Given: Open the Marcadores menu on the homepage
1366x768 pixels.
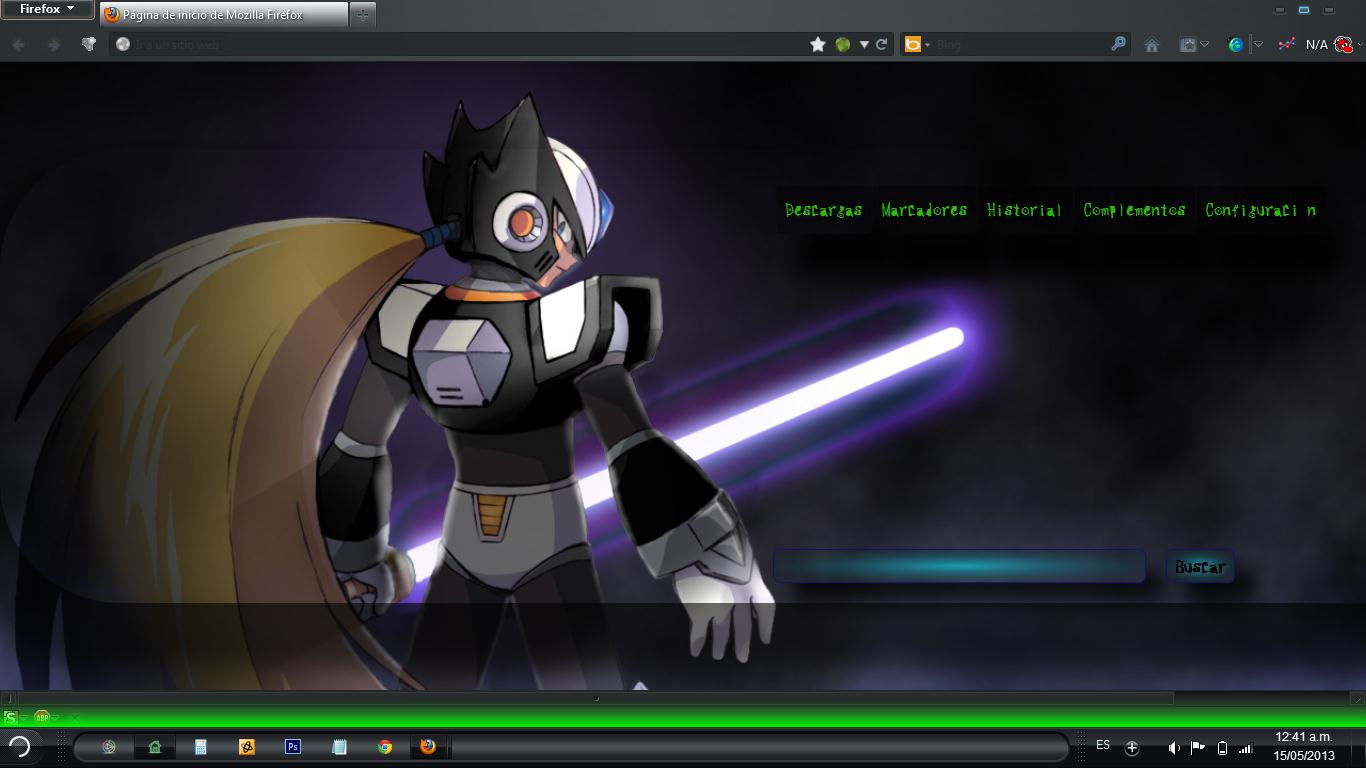Looking at the screenshot, I should (x=923, y=210).
